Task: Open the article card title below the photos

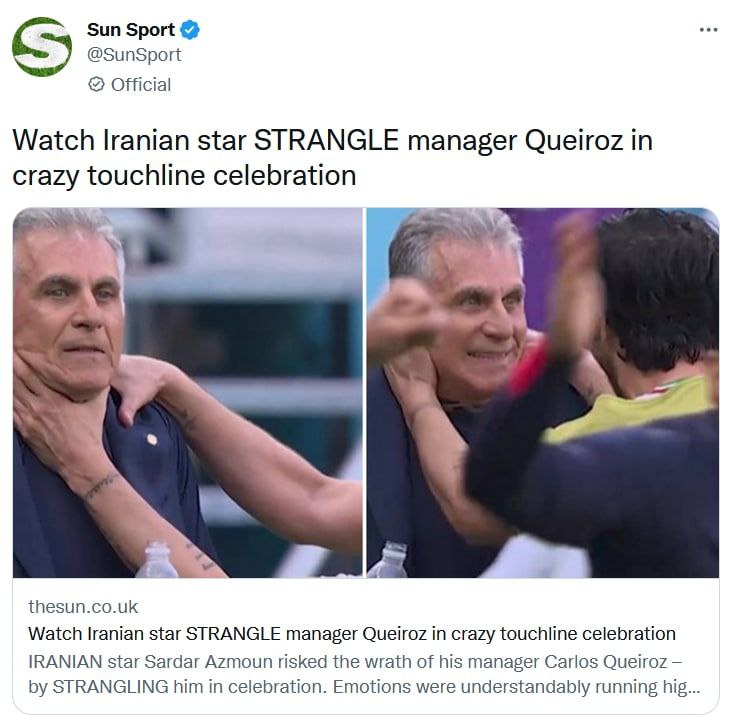Action: pos(352,634)
